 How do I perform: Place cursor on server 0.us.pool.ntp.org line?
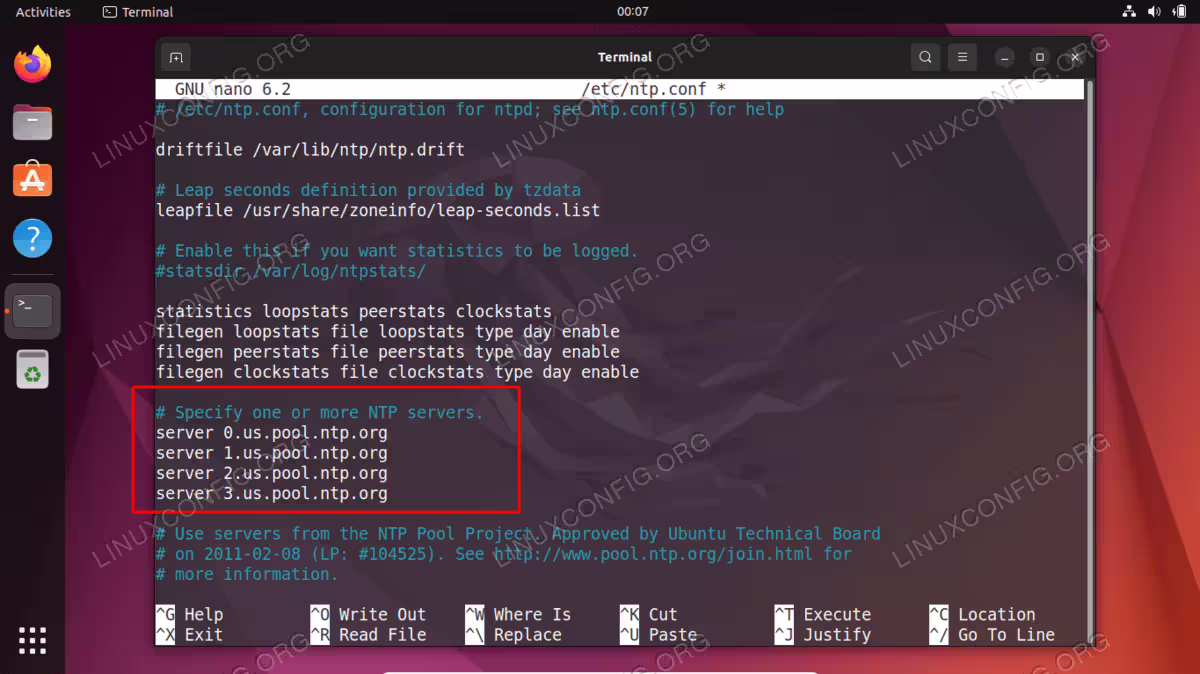[x=271, y=433]
